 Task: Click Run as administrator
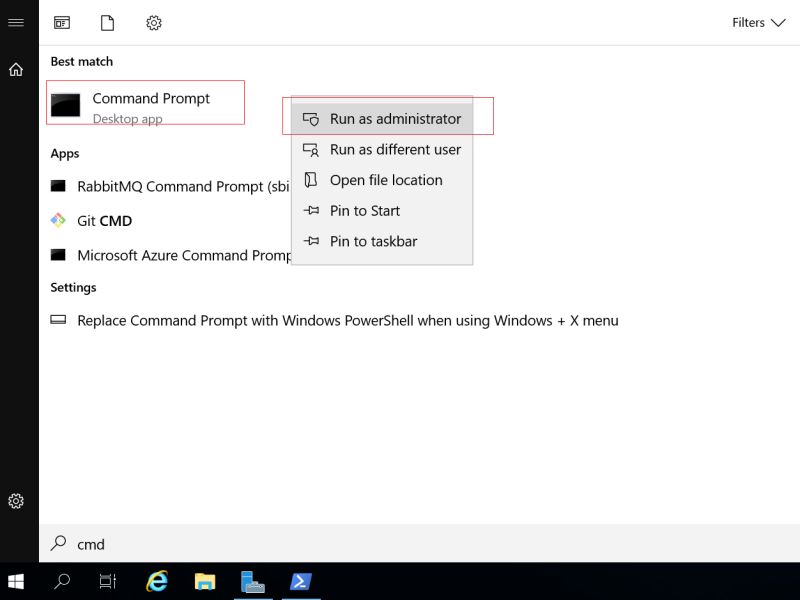(x=392, y=118)
